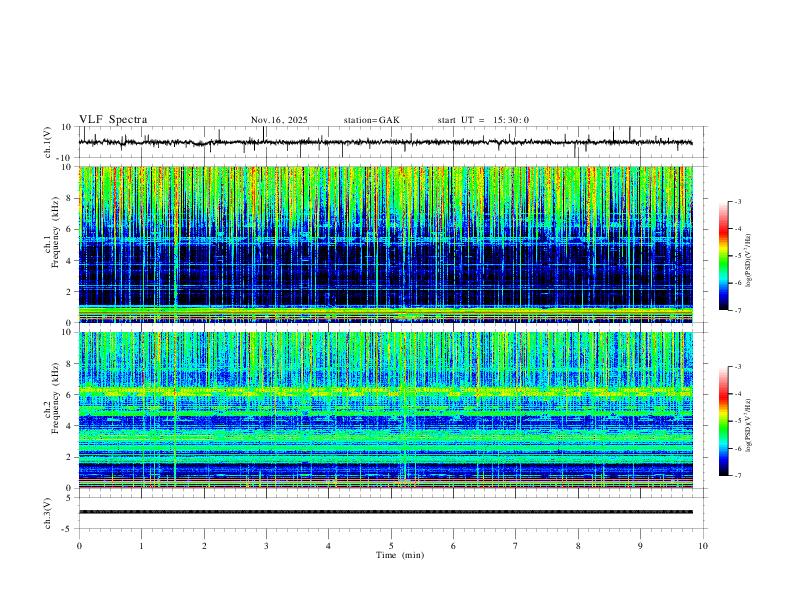Click time axis tick label "2"
792x612 pixels.
[204, 546]
